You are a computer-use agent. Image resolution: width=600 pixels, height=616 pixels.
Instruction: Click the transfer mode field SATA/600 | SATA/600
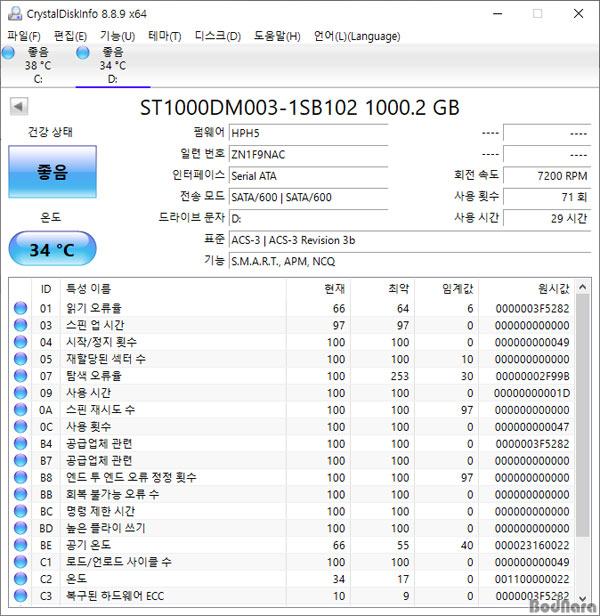pyautogui.click(x=308, y=197)
